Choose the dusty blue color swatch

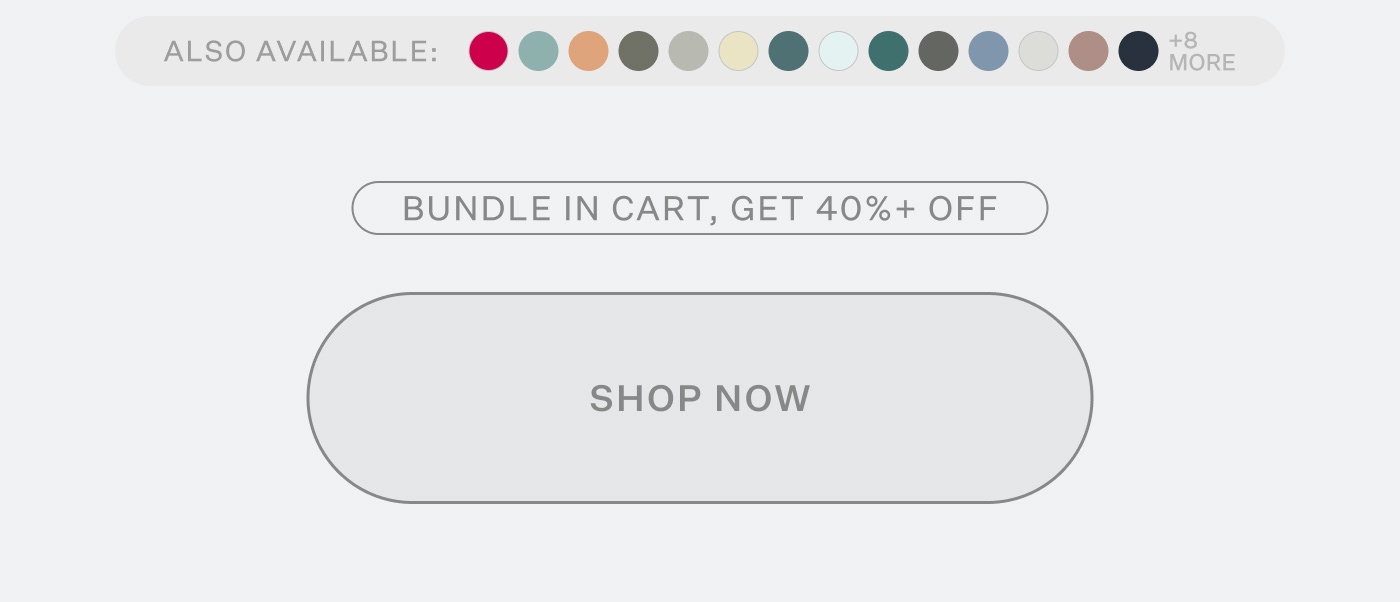coord(988,51)
